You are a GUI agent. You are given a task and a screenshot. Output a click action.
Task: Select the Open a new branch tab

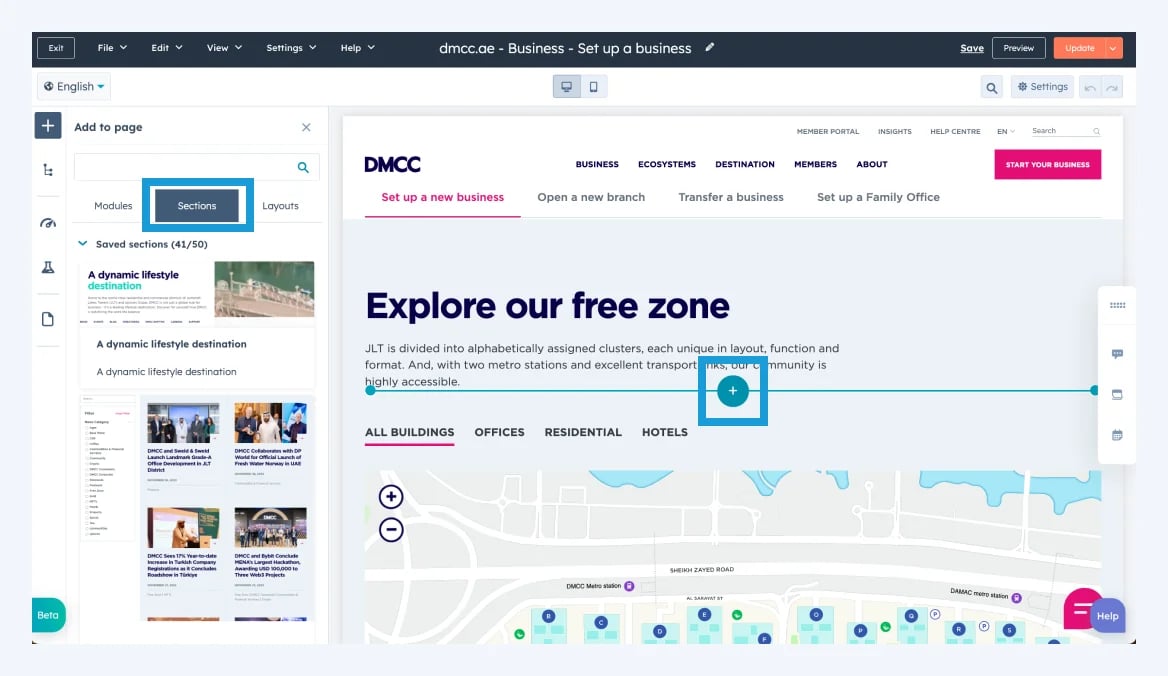[x=591, y=197]
